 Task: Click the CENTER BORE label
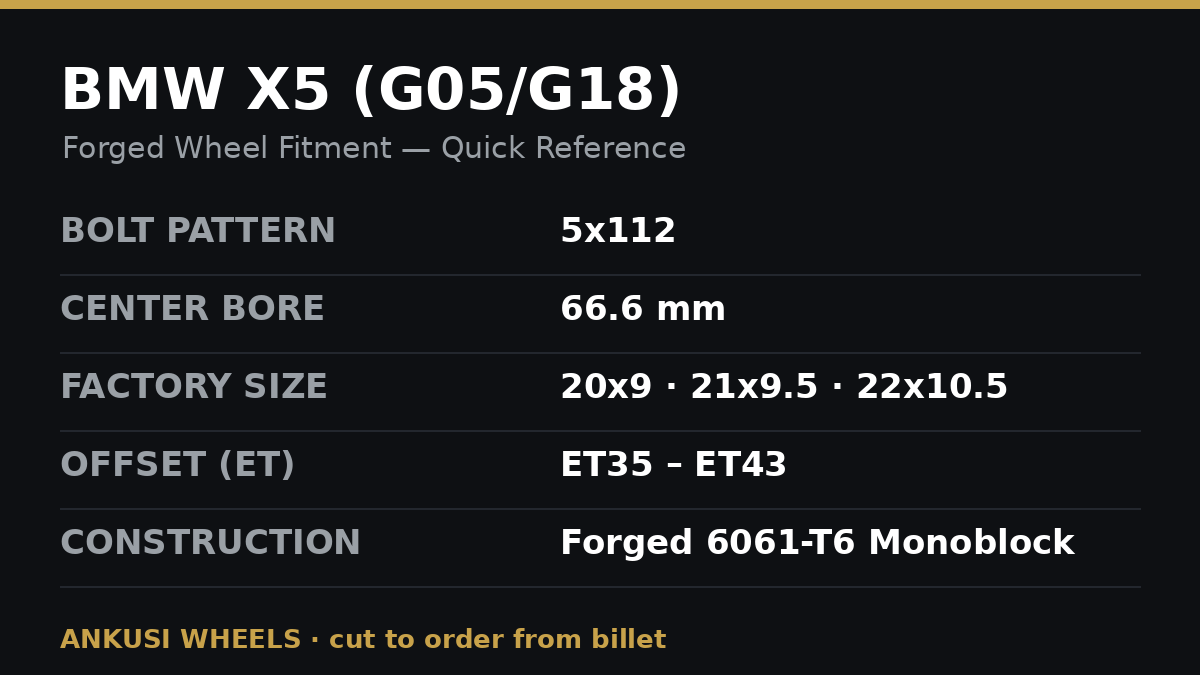(192, 310)
